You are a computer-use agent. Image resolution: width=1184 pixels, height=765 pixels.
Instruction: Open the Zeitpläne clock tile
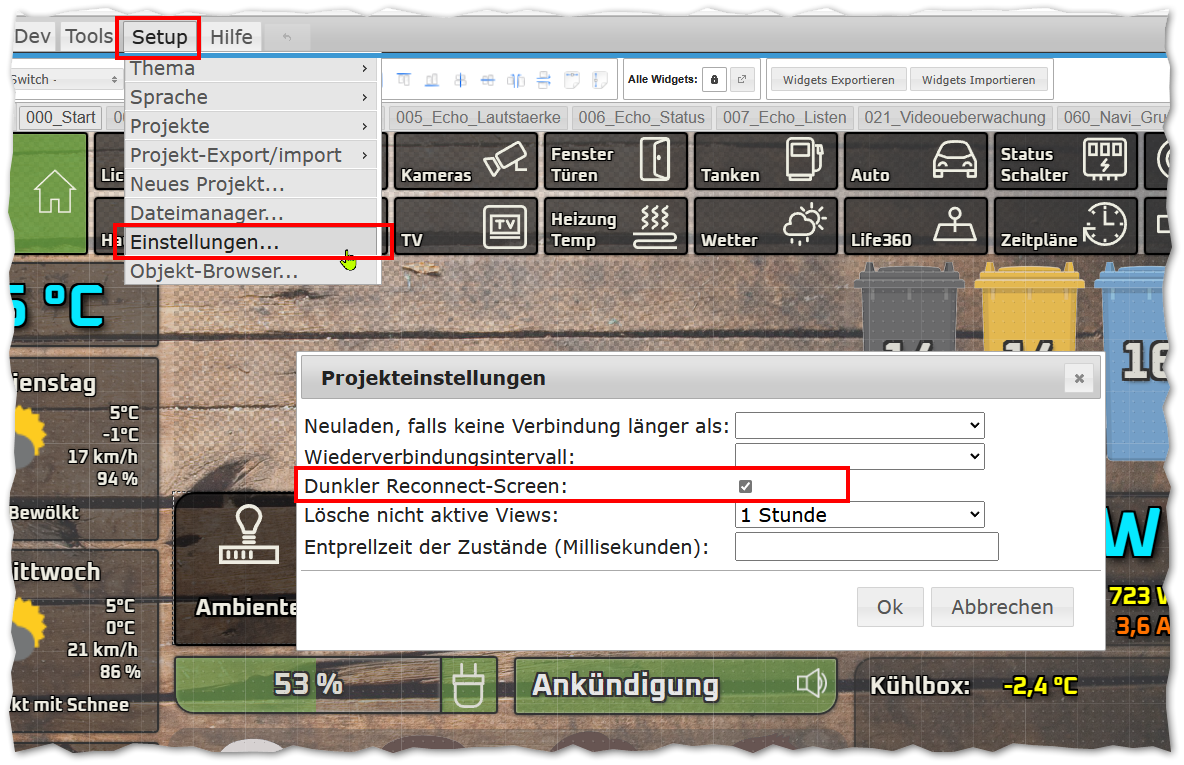pos(1065,226)
